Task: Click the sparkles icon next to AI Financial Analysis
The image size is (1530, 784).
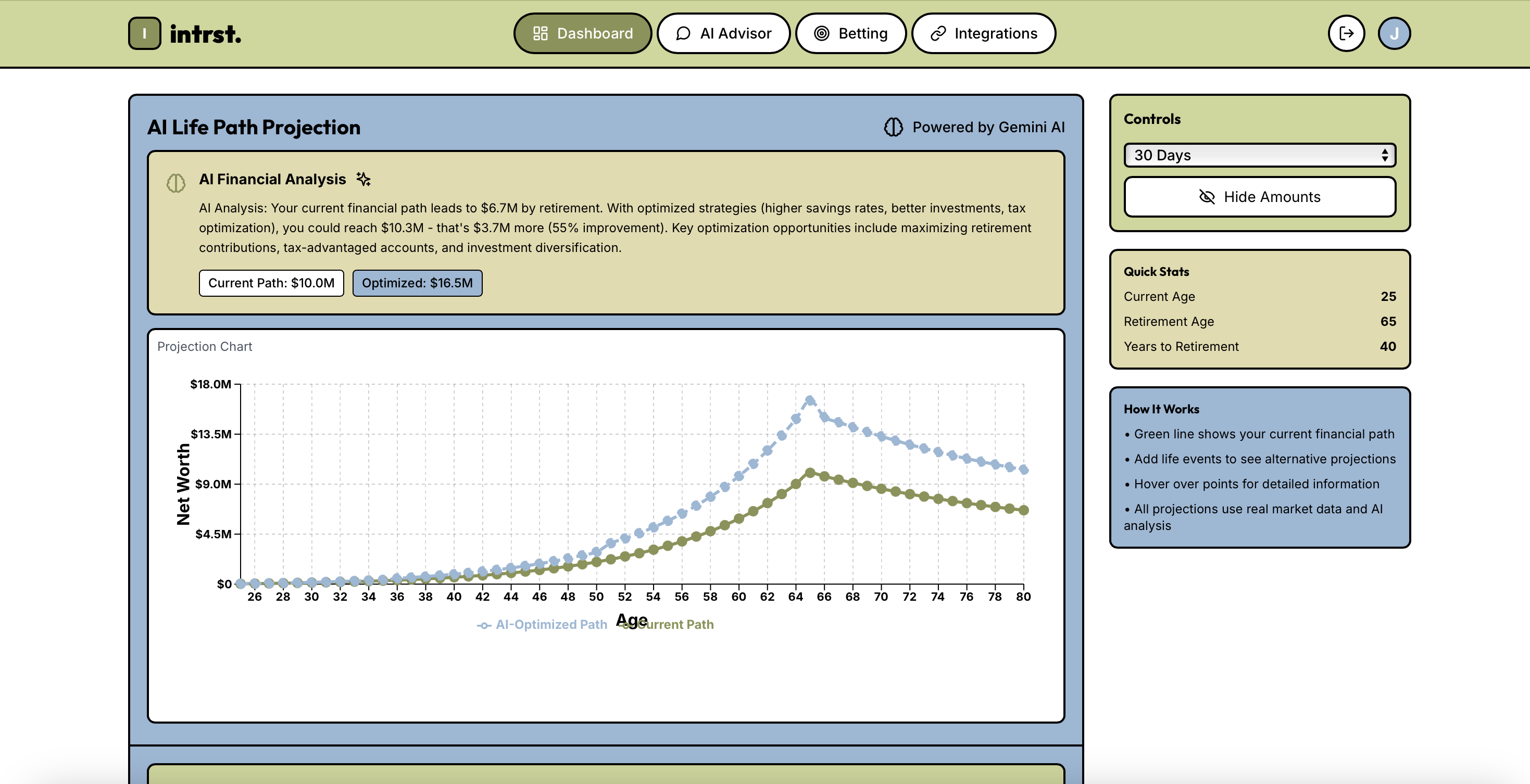Action: [x=363, y=179]
